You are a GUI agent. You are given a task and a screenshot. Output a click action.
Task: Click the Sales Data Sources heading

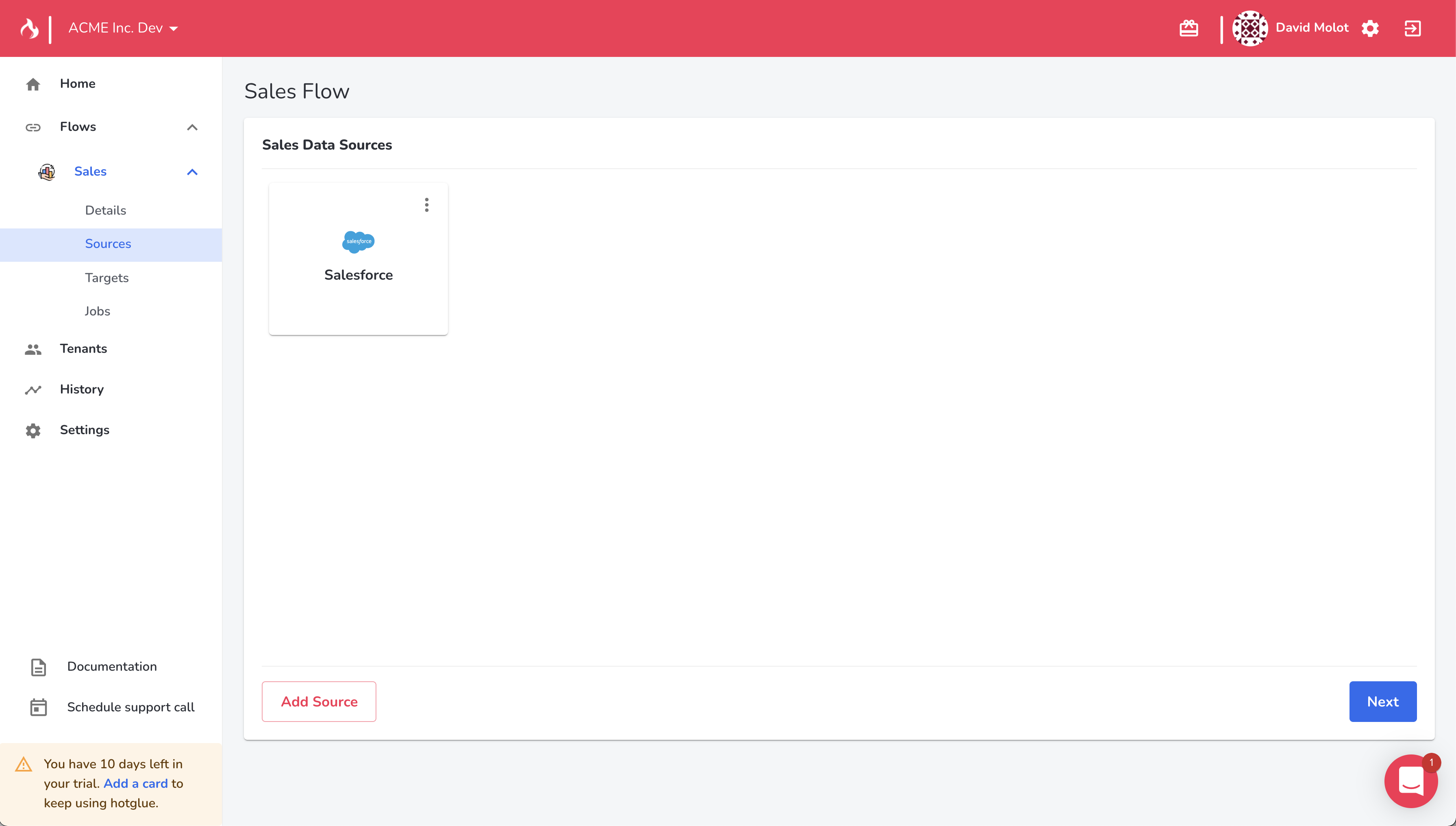click(x=327, y=145)
